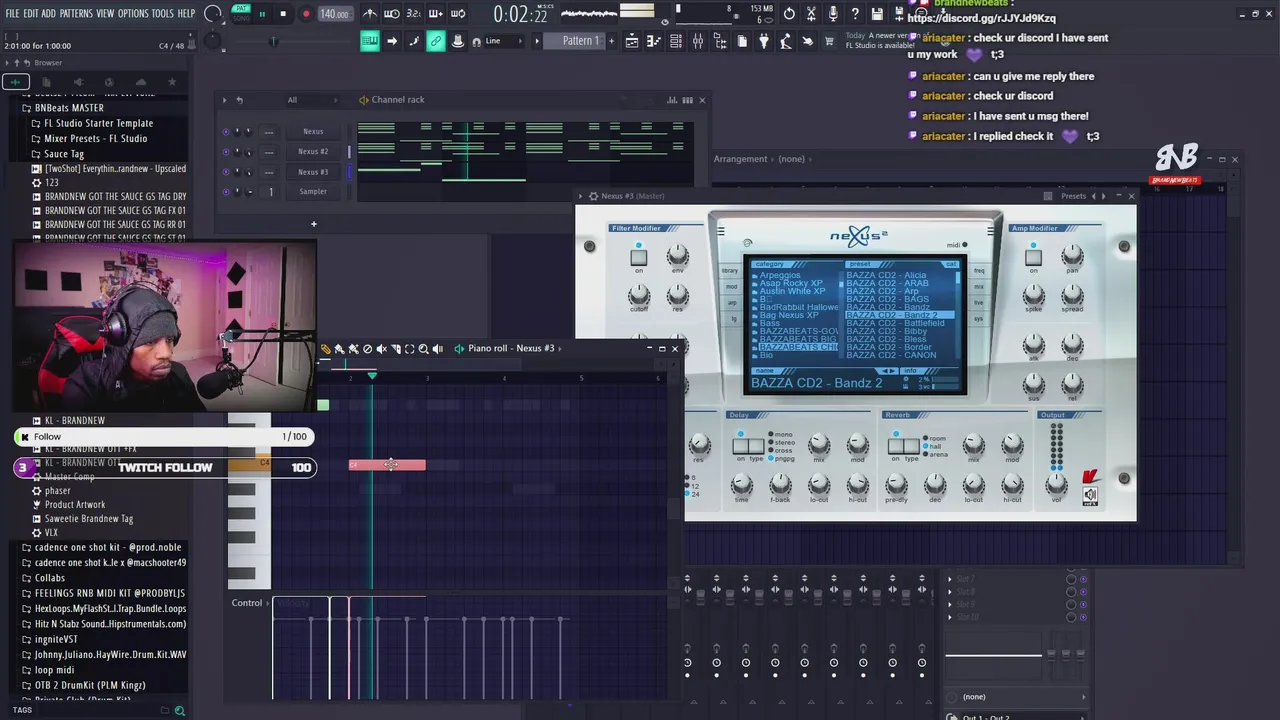Select category Asap Rocky XP in Nexus
The image size is (1280, 720).
point(790,283)
